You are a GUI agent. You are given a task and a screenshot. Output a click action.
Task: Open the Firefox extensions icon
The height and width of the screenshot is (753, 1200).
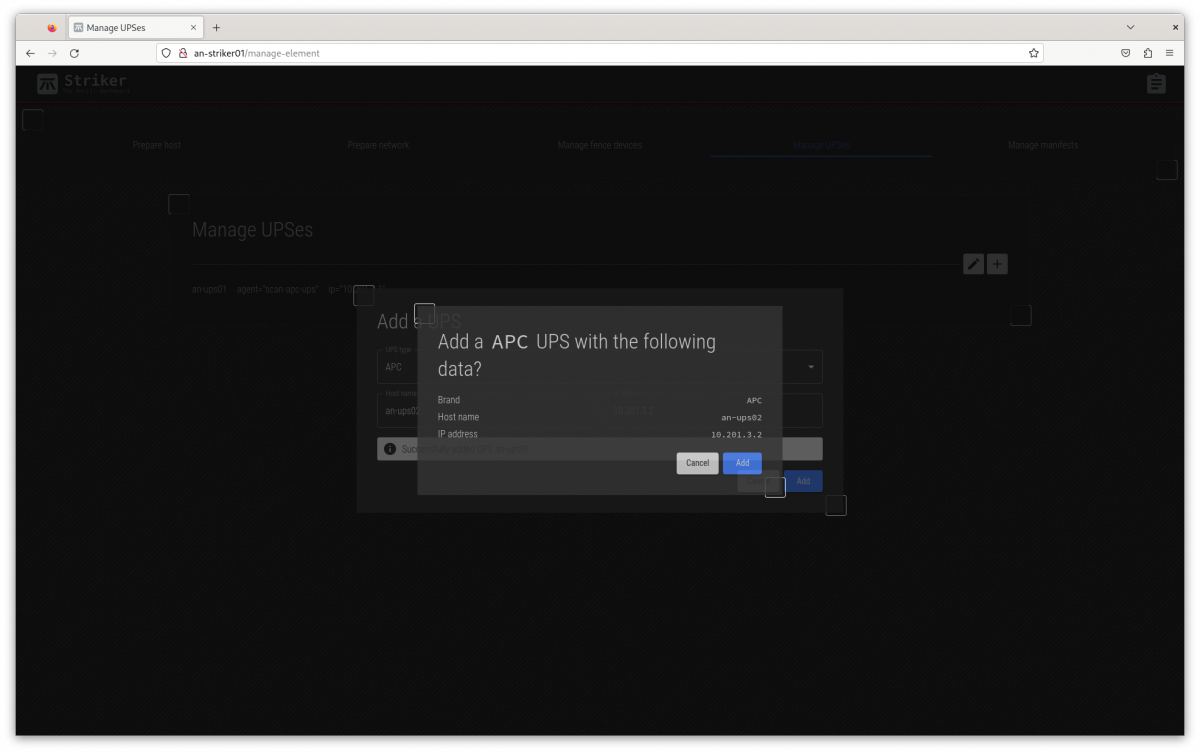click(x=1147, y=53)
